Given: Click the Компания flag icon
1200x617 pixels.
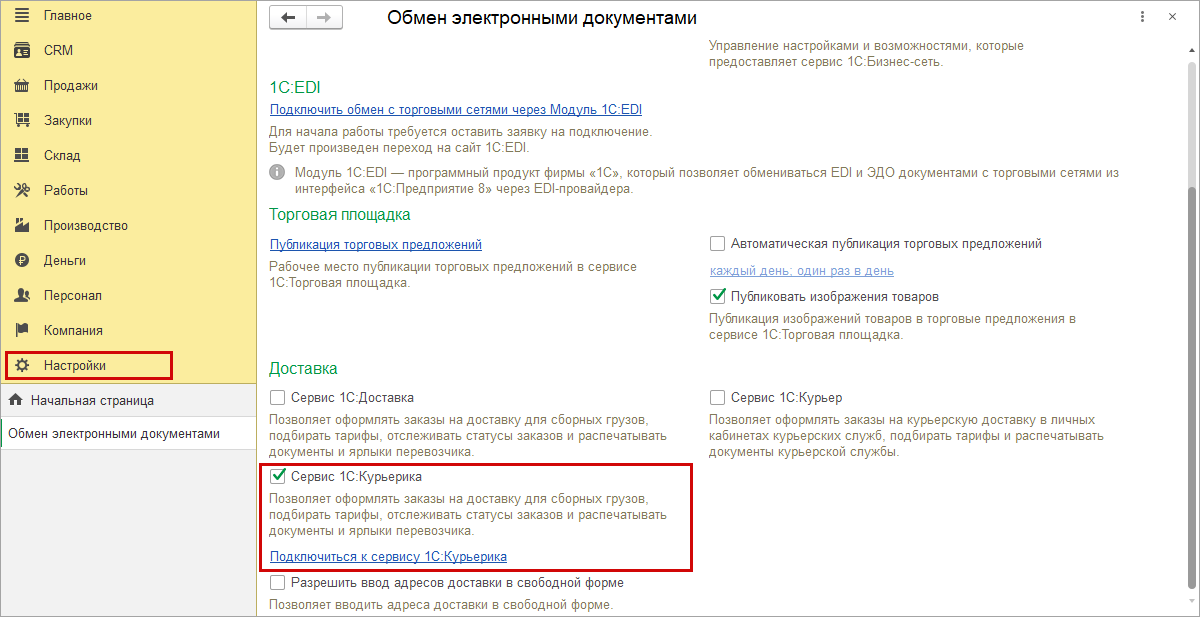Looking at the screenshot, I should (22, 330).
